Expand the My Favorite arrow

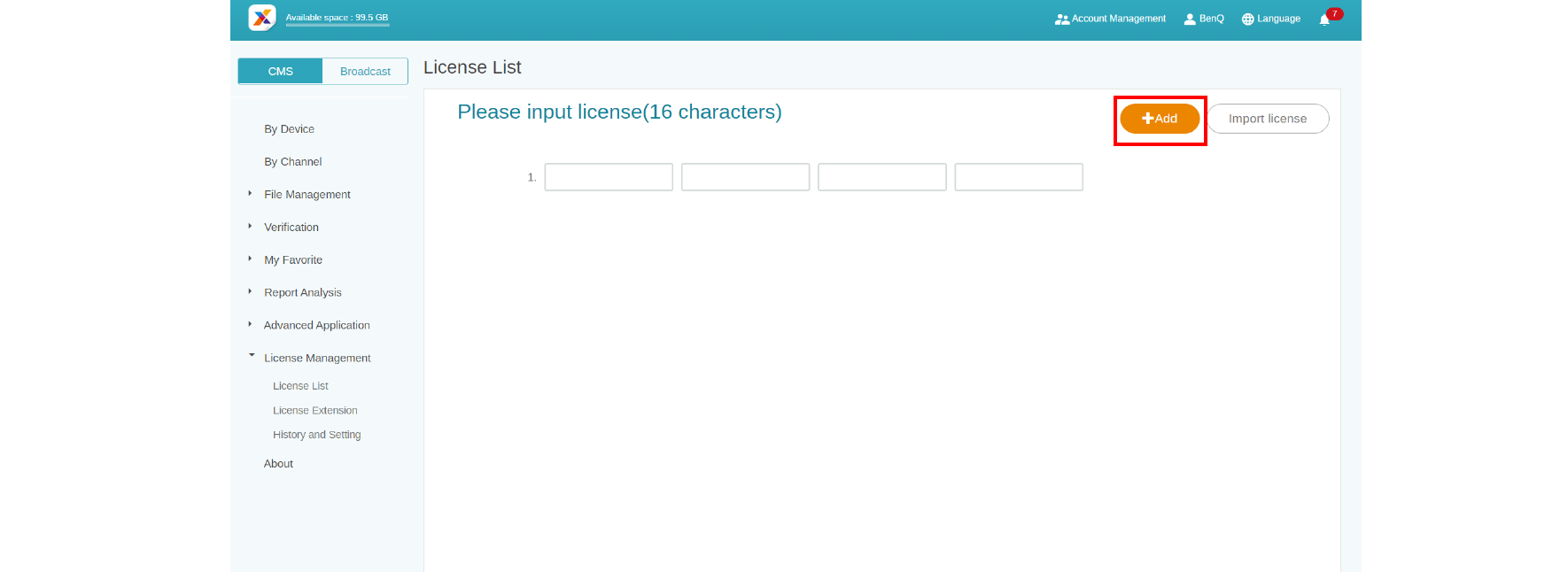[x=251, y=259]
